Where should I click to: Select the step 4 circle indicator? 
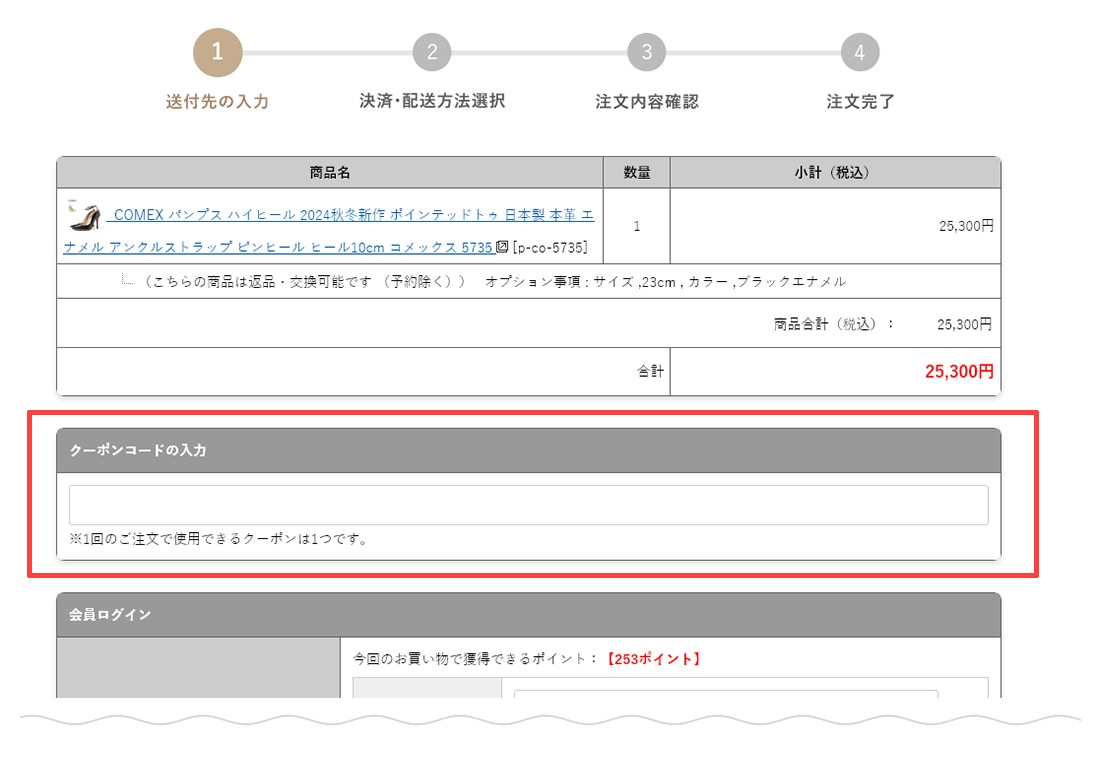860,52
